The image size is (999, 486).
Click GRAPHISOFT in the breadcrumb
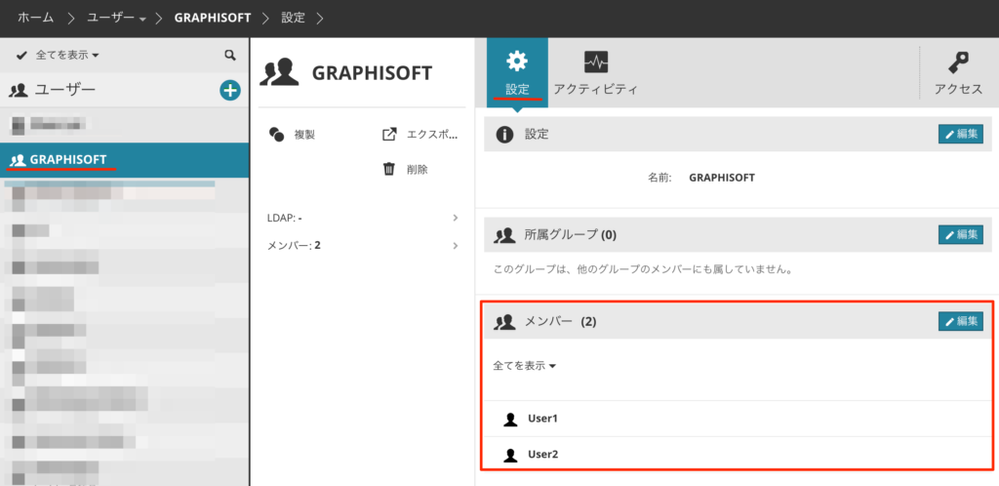tap(213, 18)
